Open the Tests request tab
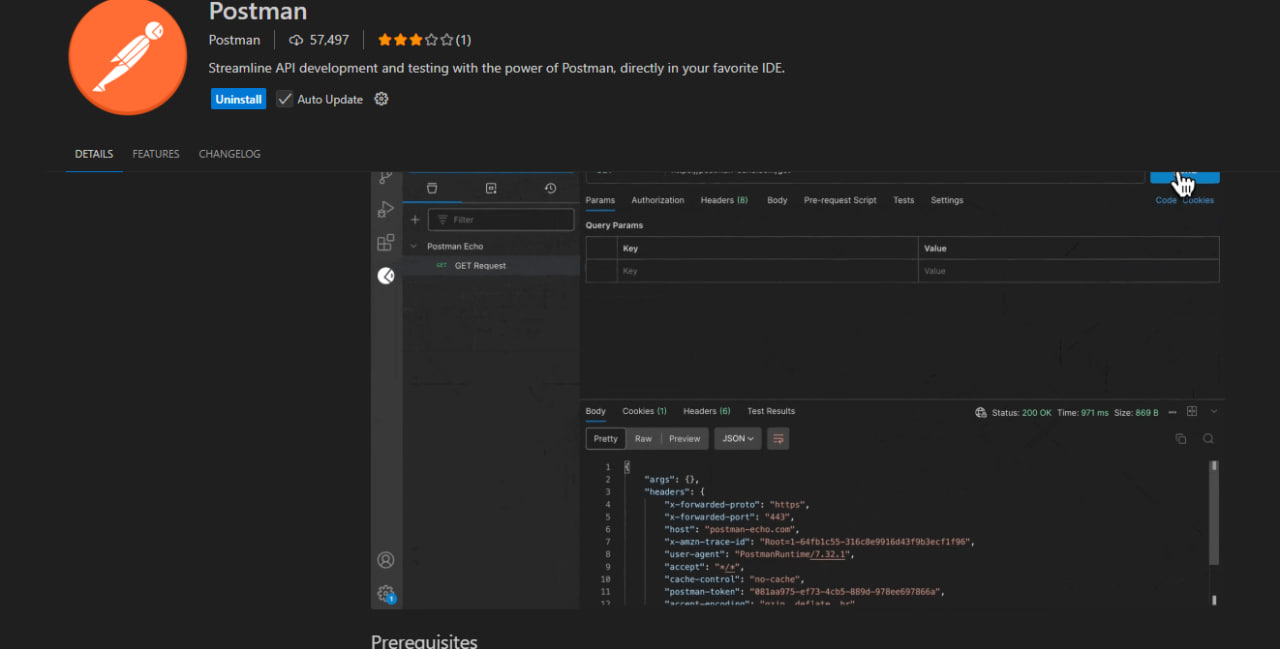This screenshot has height=649, width=1280. (904, 200)
